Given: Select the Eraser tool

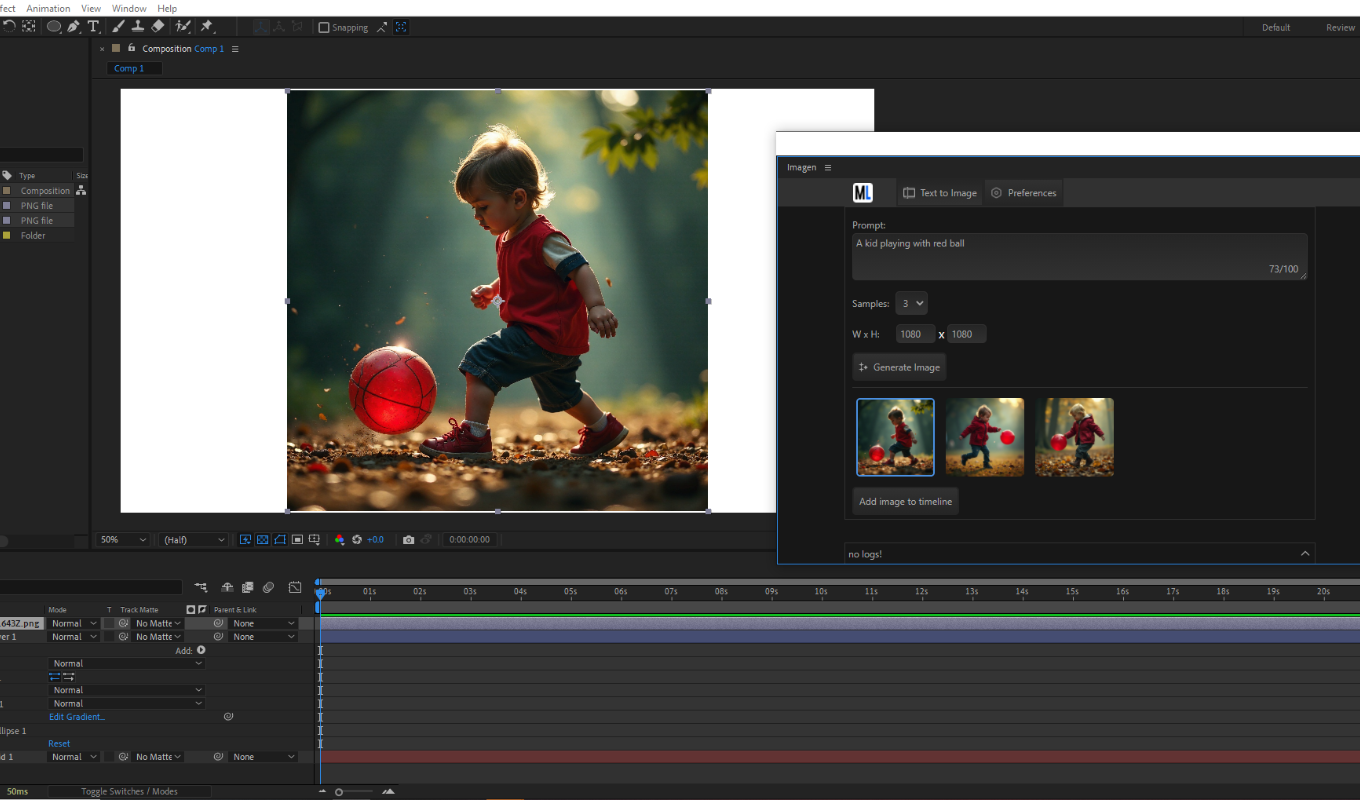Looking at the screenshot, I should coord(157,27).
